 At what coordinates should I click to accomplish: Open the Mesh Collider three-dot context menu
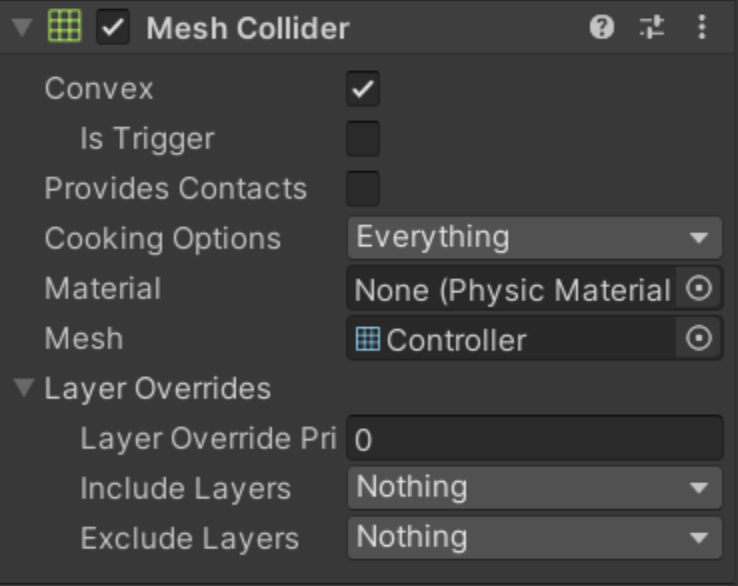click(x=702, y=27)
